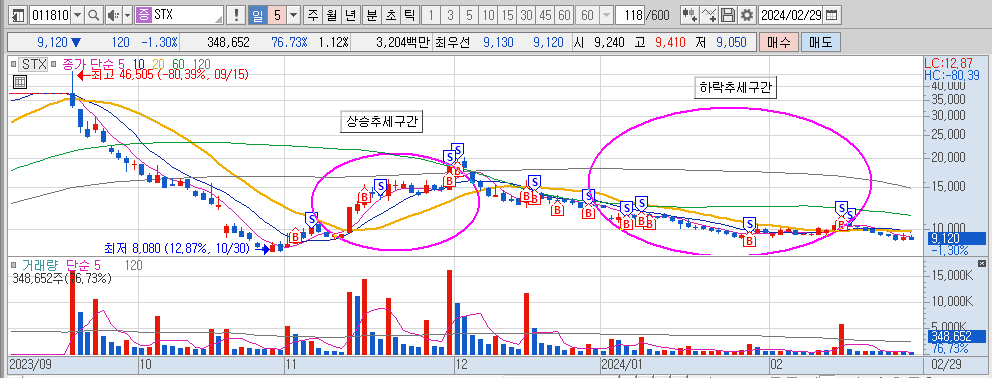
Task: Click the 3 interval button
Action: tap(449, 15)
